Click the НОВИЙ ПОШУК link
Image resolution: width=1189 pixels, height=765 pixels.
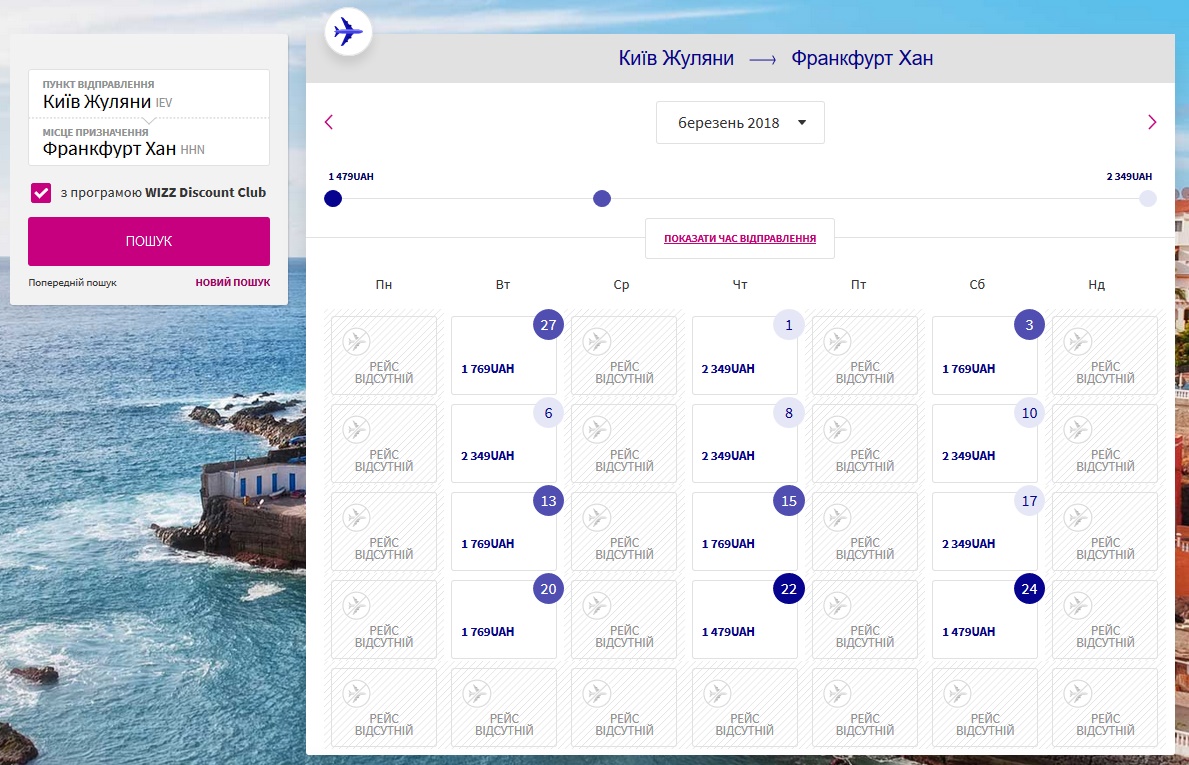click(x=232, y=283)
